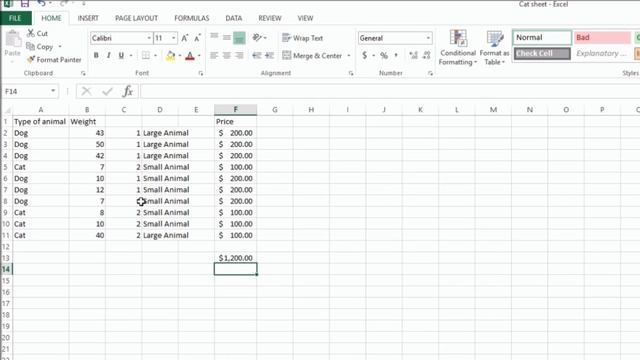Apply red Font Color A
The image size is (640, 360).
point(190,55)
